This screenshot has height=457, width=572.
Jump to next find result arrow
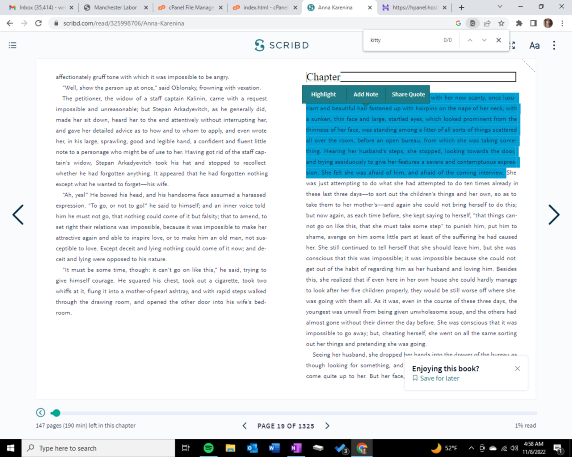coord(484,40)
